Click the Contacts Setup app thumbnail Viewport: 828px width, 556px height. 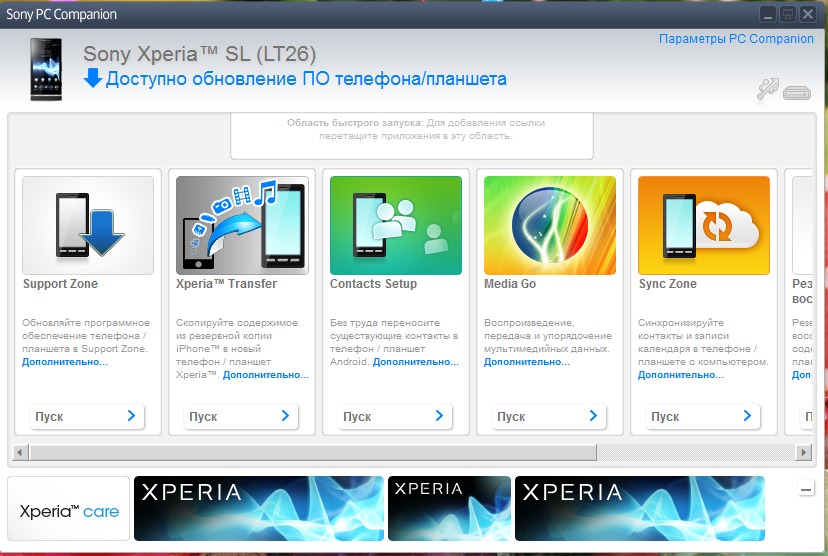click(x=396, y=225)
